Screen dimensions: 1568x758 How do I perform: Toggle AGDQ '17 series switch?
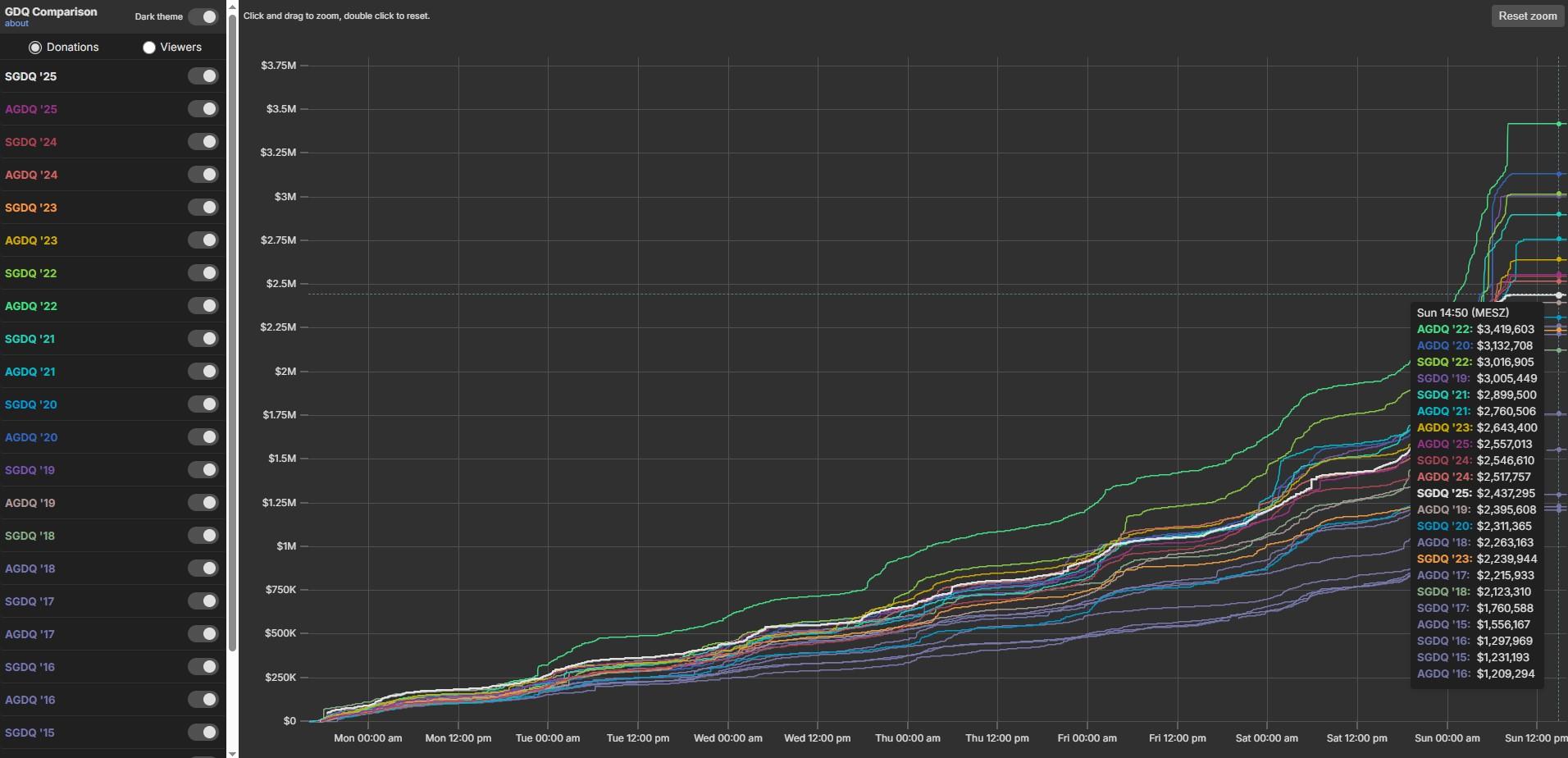coord(203,634)
